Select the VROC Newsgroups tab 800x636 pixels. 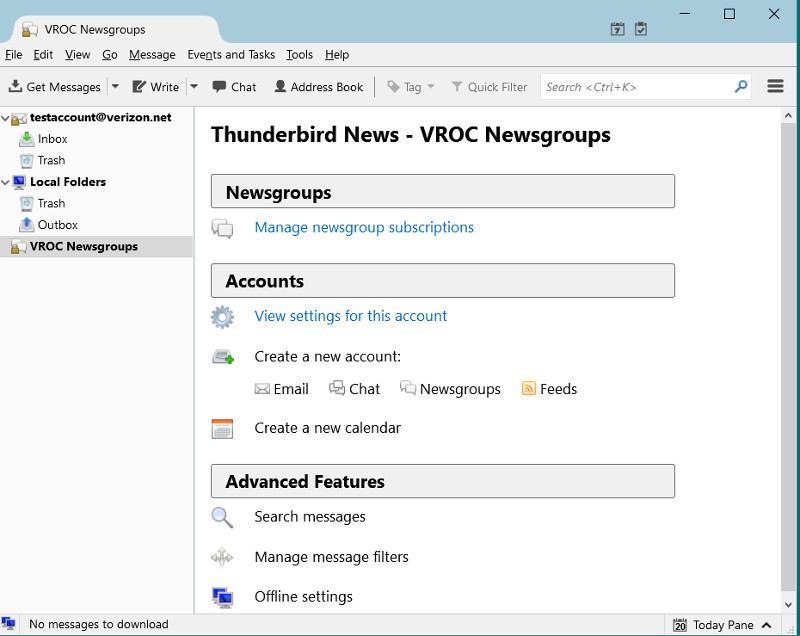click(x=115, y=30)
